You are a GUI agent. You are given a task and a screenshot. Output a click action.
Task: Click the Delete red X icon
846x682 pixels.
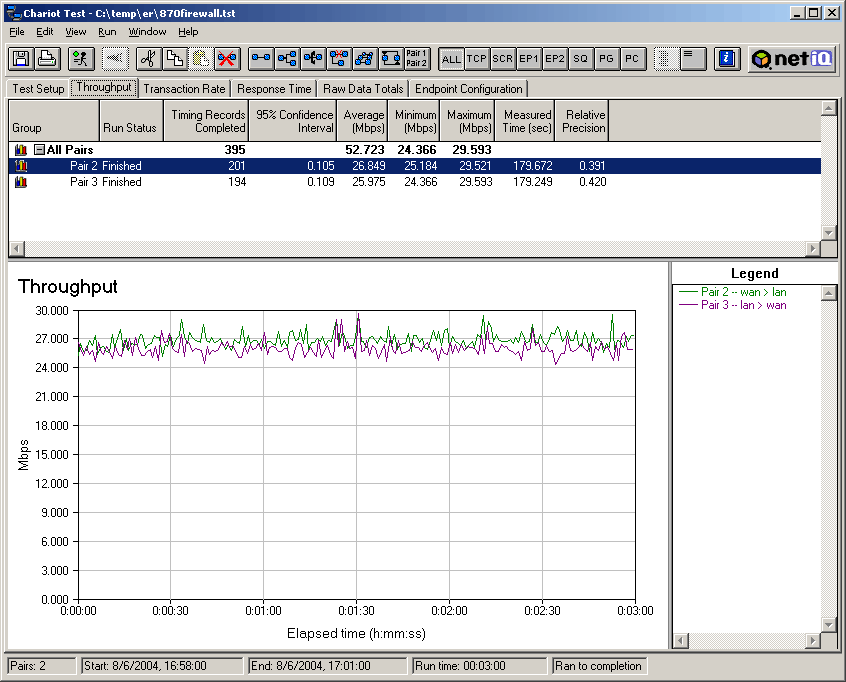pos(226,59)
